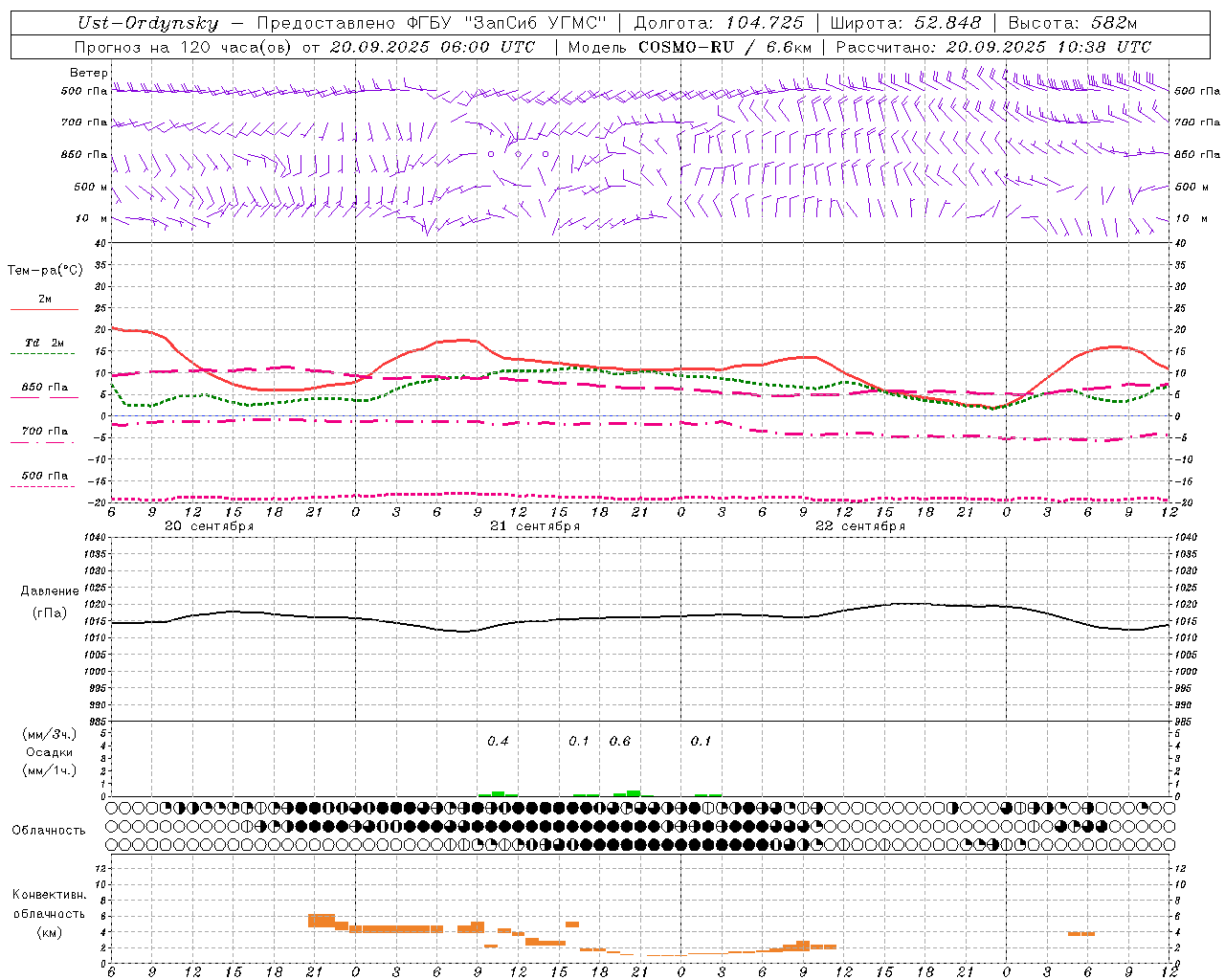This screenshot has height=980, width=1225.
Task: Click the Прогноз на 120 часа(ов) forecast text
Action: point(184,47)
